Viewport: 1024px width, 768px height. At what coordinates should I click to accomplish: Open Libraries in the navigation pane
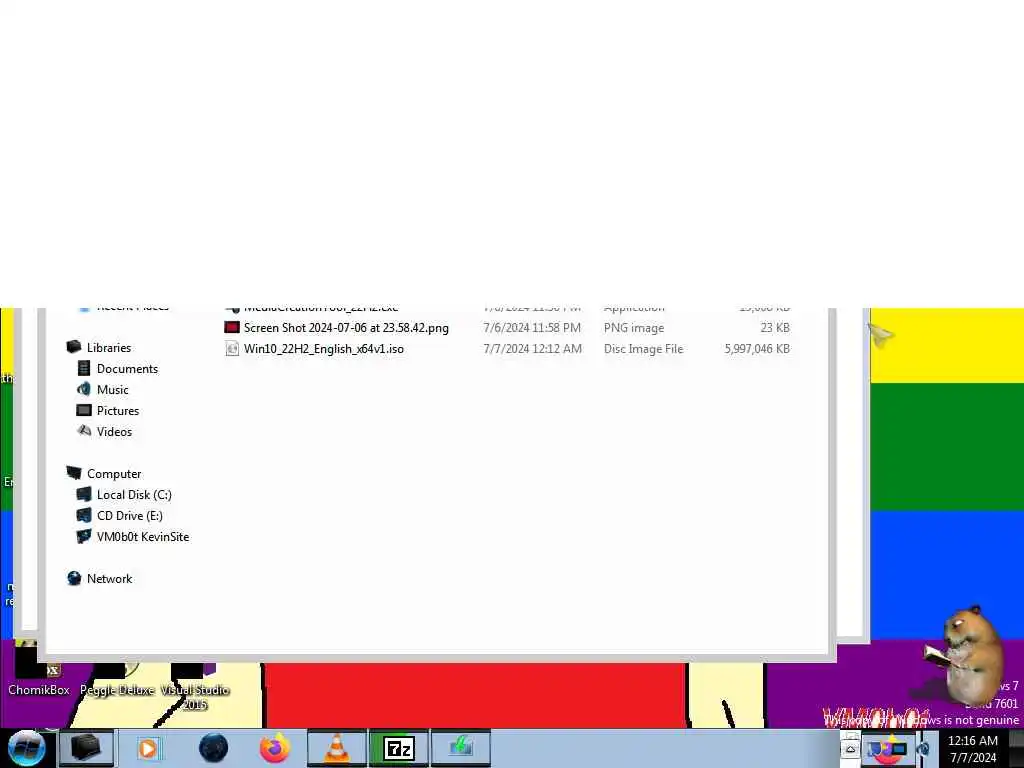[x=109, y=347]
